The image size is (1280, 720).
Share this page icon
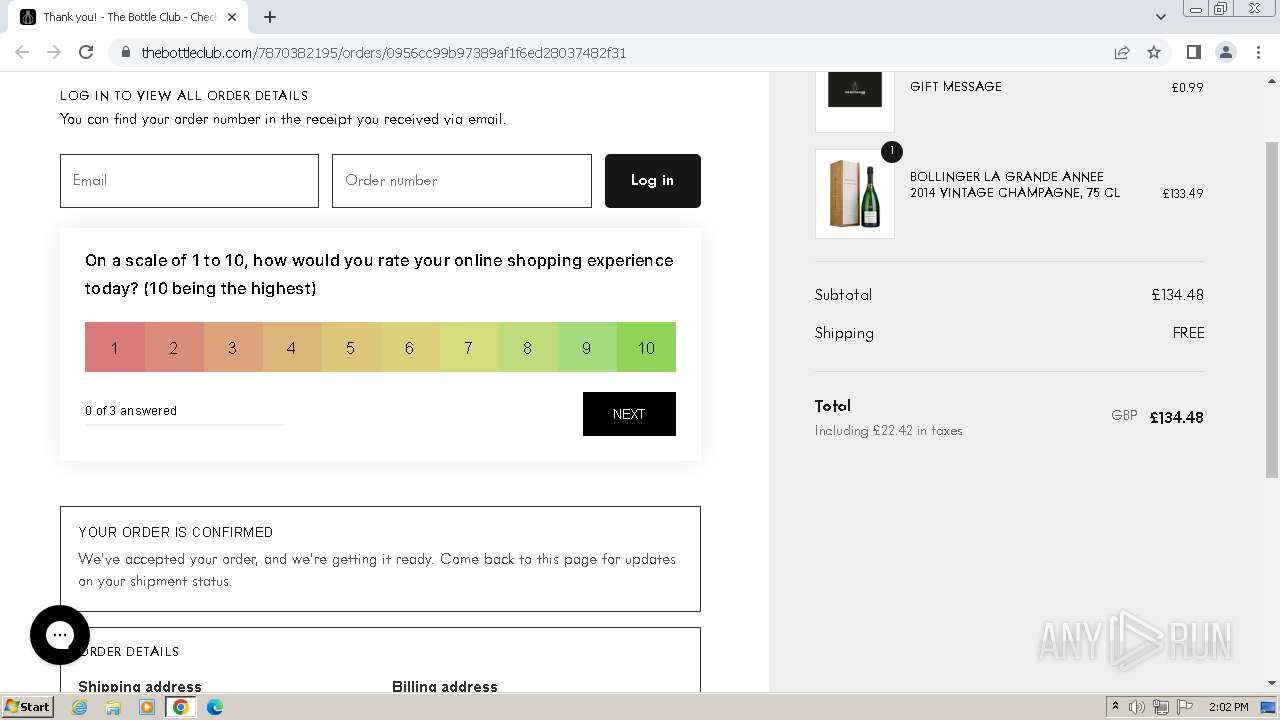pos(1122,52)
